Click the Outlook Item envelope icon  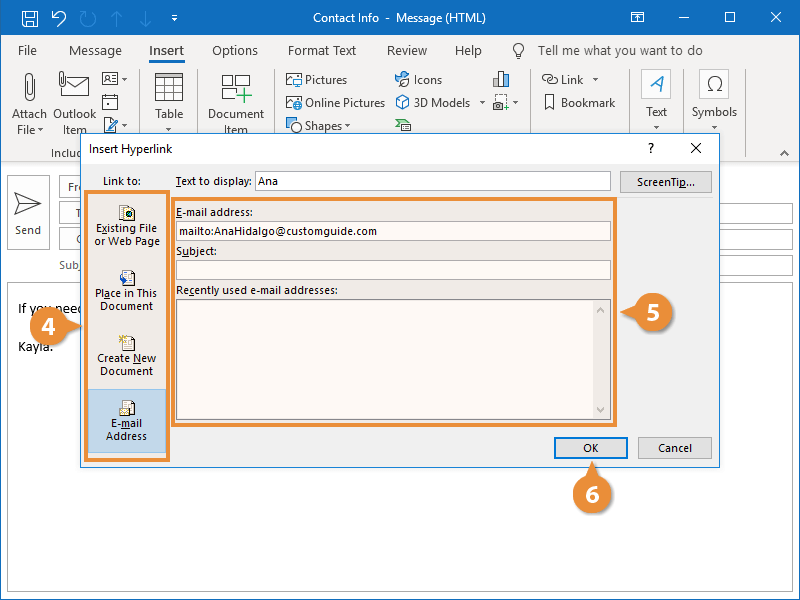[x=74, y=86]
